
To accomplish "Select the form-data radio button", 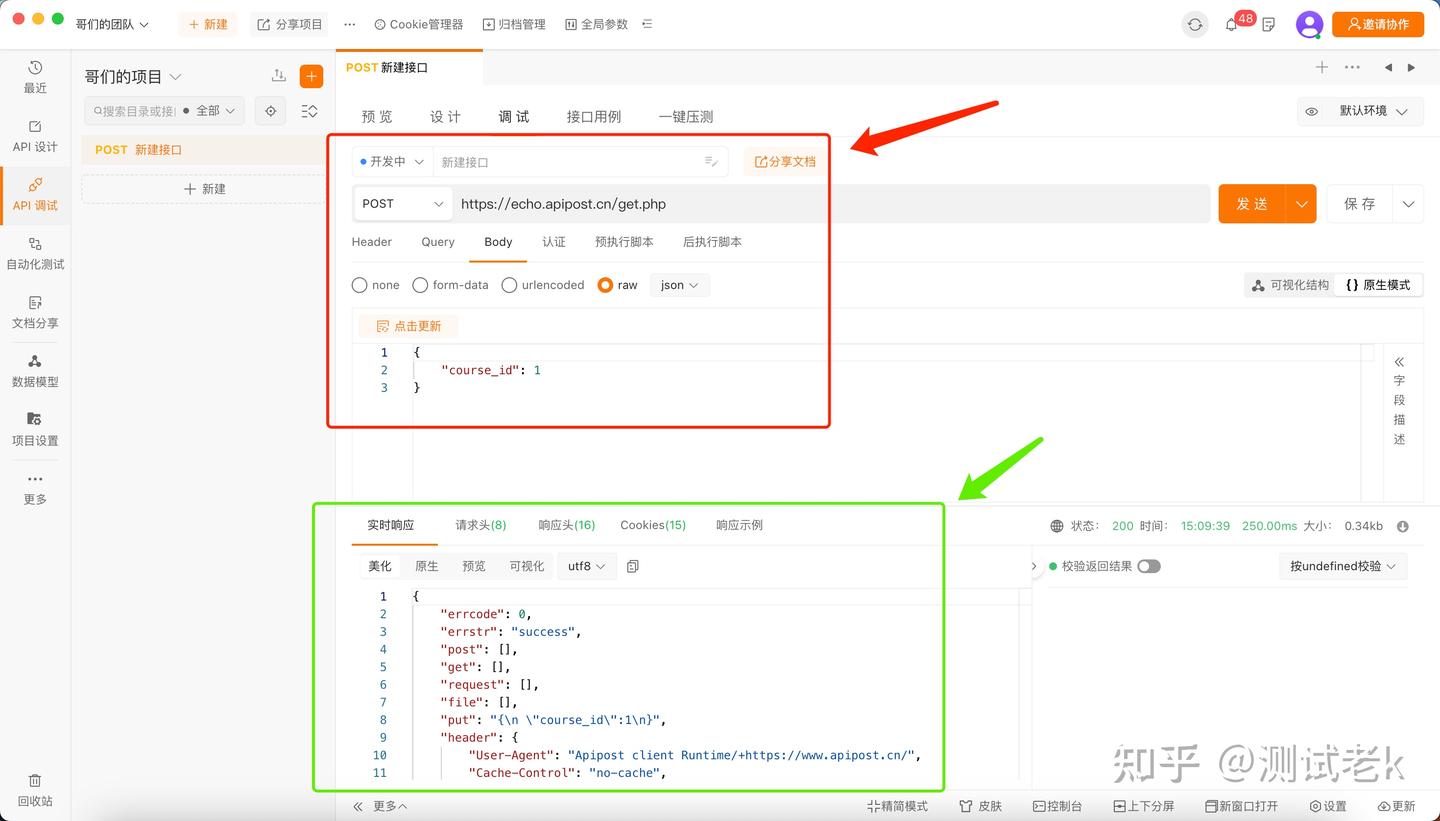I will coord(420,285).
